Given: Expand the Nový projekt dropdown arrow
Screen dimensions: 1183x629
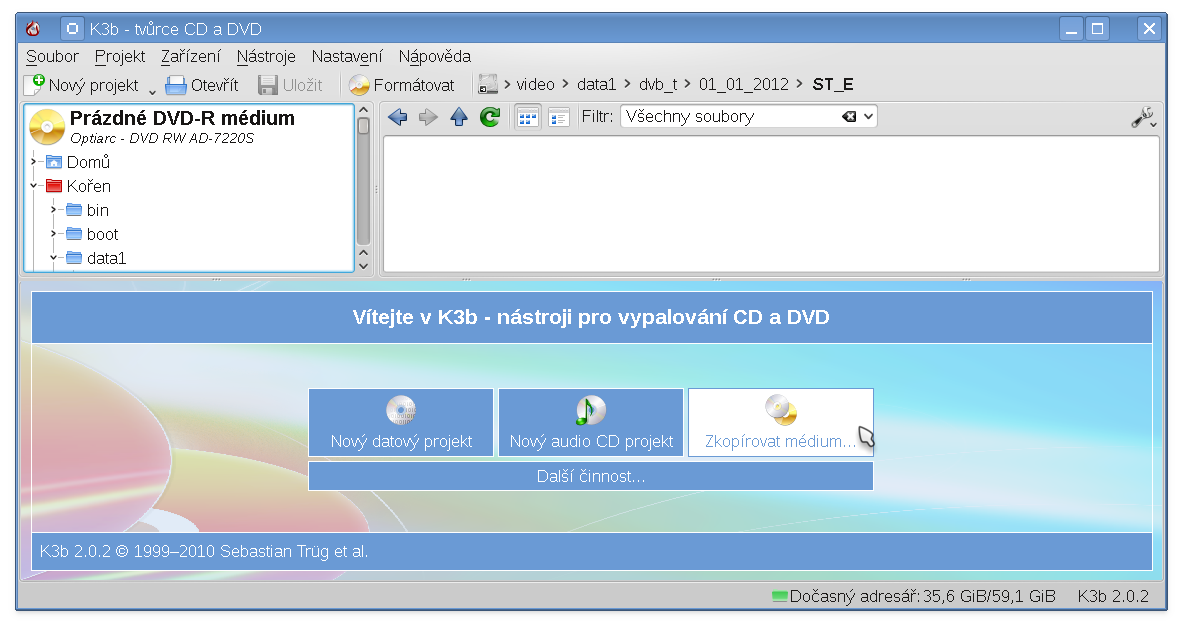Looking at the screenshot, I should pos(152,91).
